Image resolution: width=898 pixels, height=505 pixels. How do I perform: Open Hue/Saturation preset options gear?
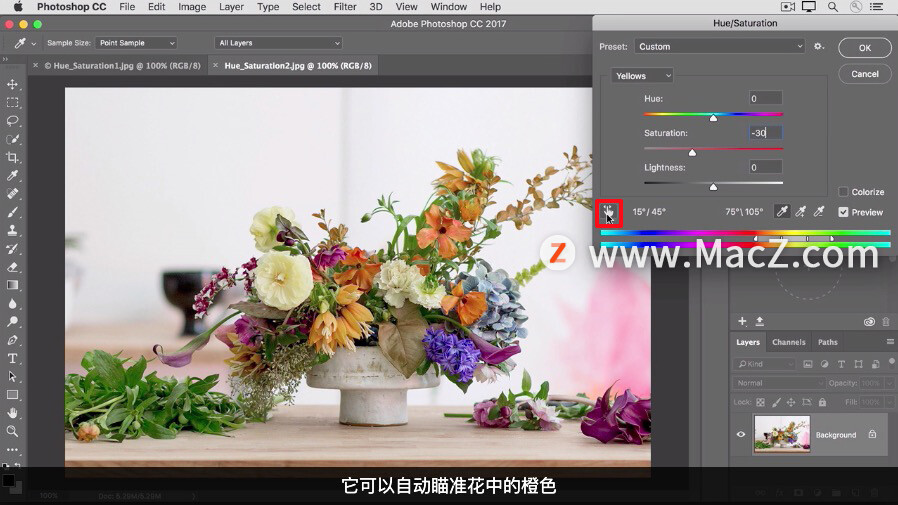(x=819, y=46)
